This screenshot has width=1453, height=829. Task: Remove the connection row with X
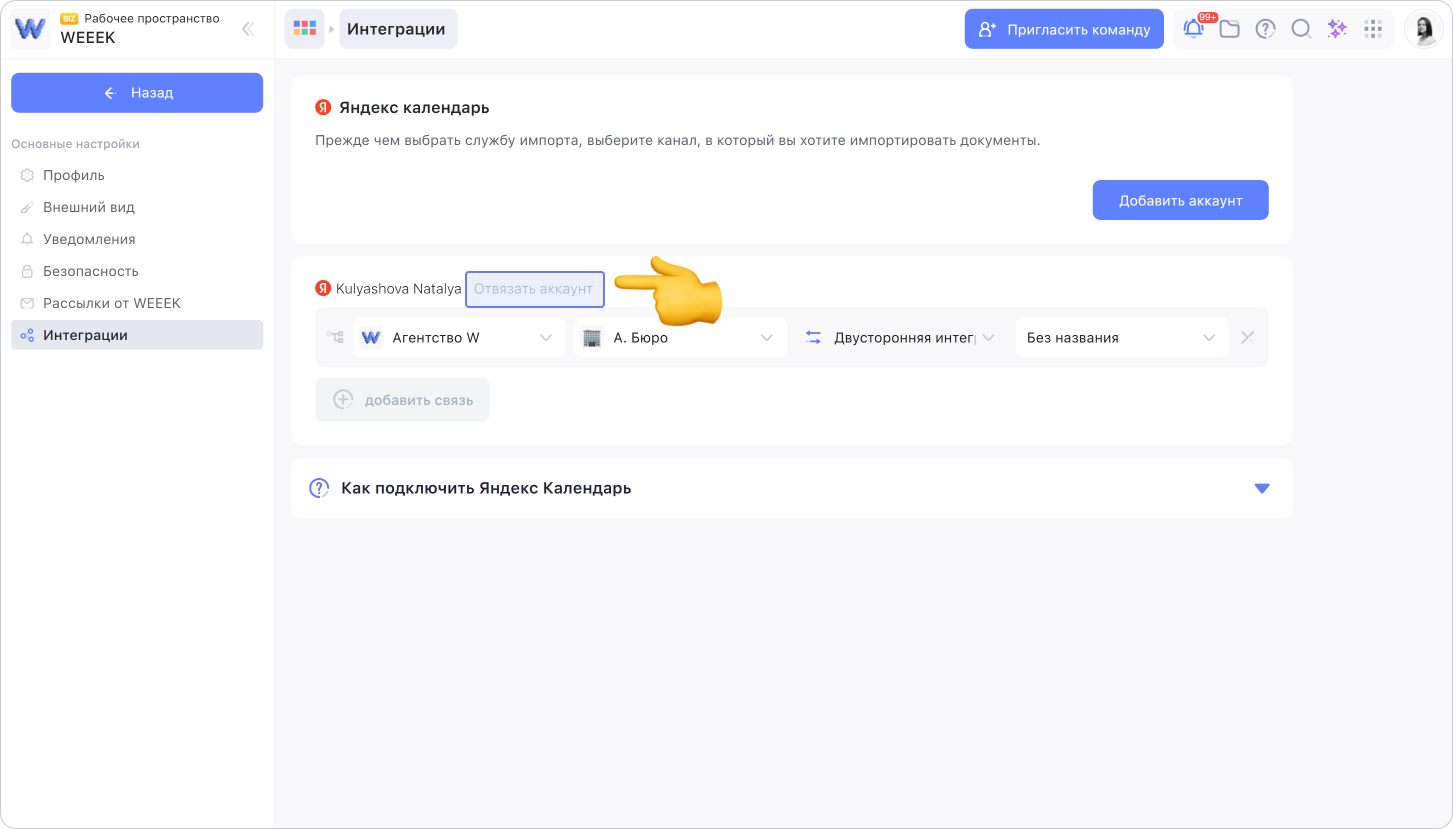(1247, 337)
